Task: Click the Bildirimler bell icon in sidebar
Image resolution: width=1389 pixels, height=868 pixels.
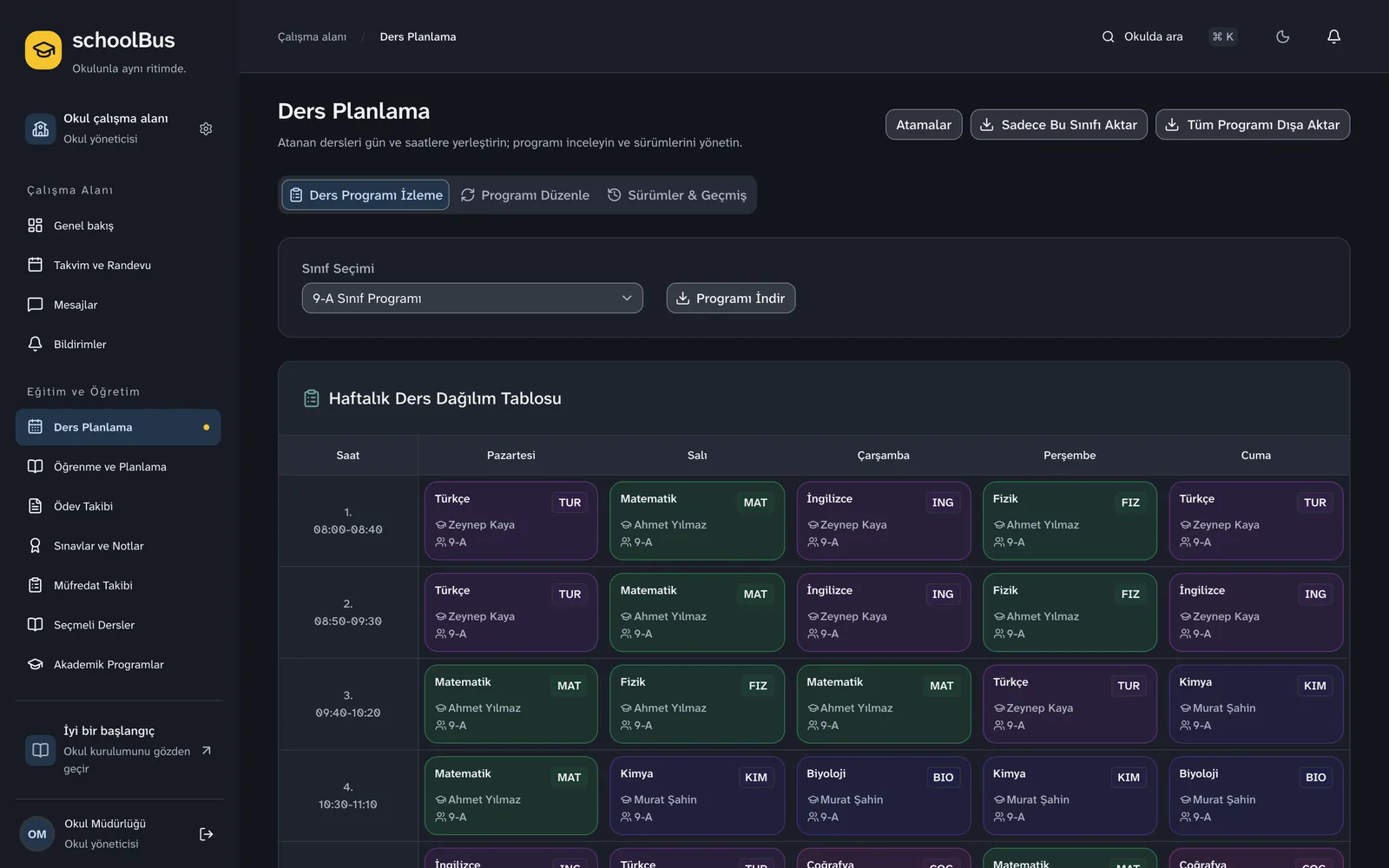Action: [x=36, y=344]
